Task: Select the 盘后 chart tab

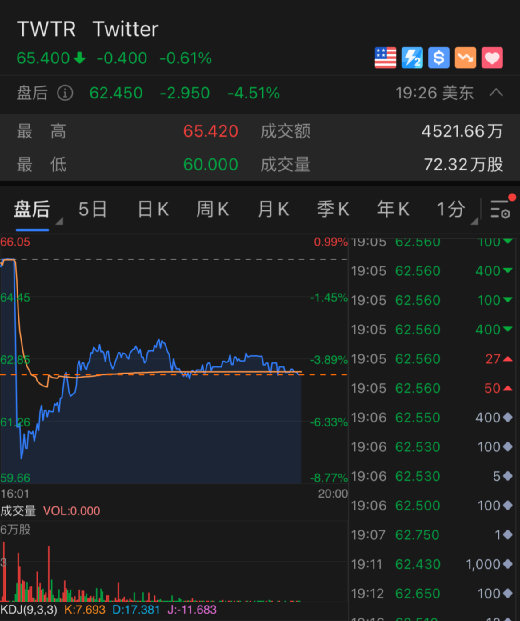Action: point(32,209)
